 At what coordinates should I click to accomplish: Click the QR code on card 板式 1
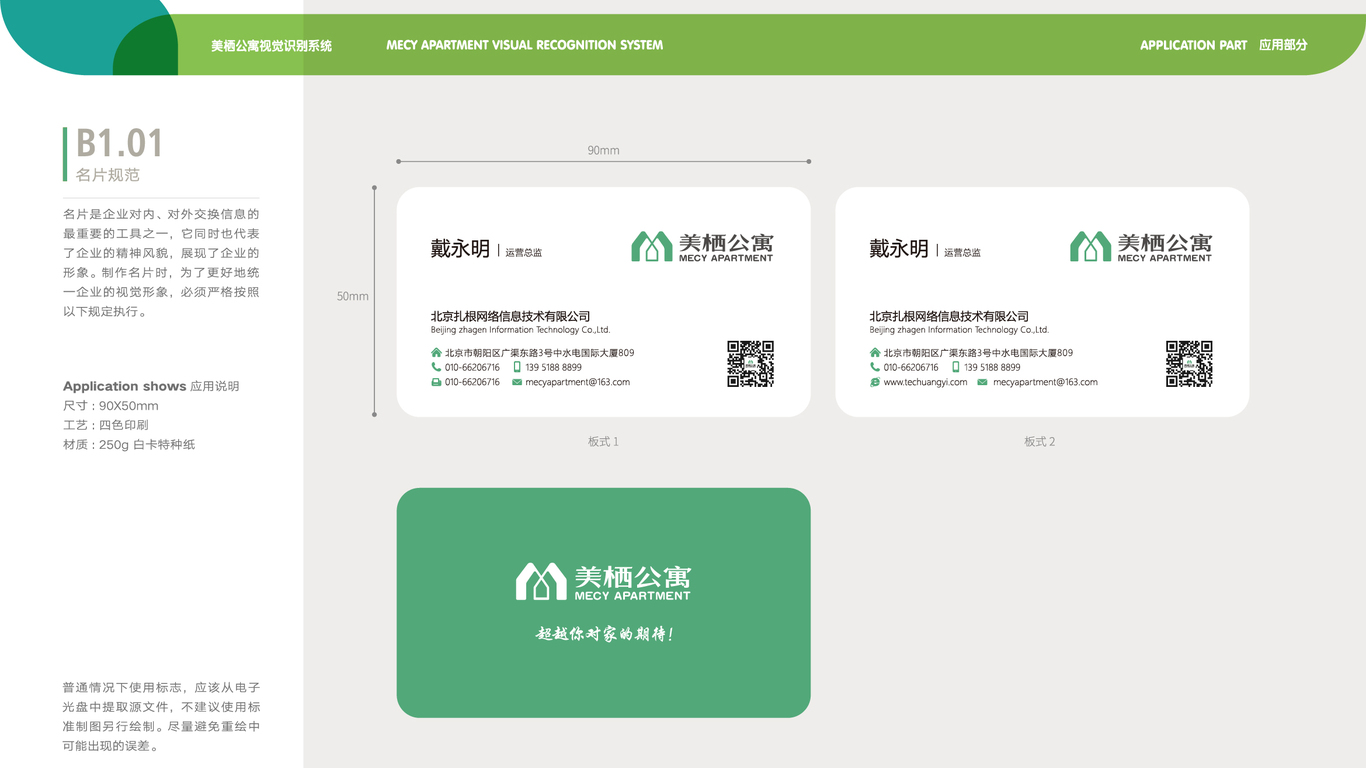[751, 364]
